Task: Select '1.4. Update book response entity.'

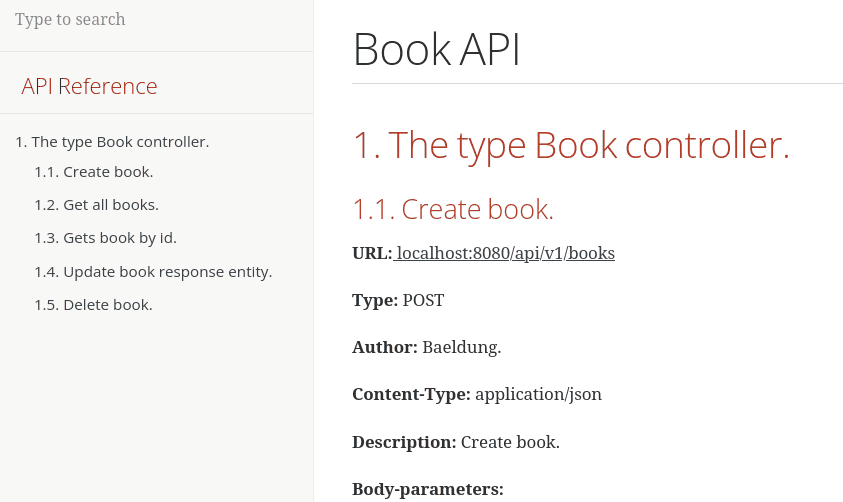Action: pyautogui.click(x=153, y=272)
